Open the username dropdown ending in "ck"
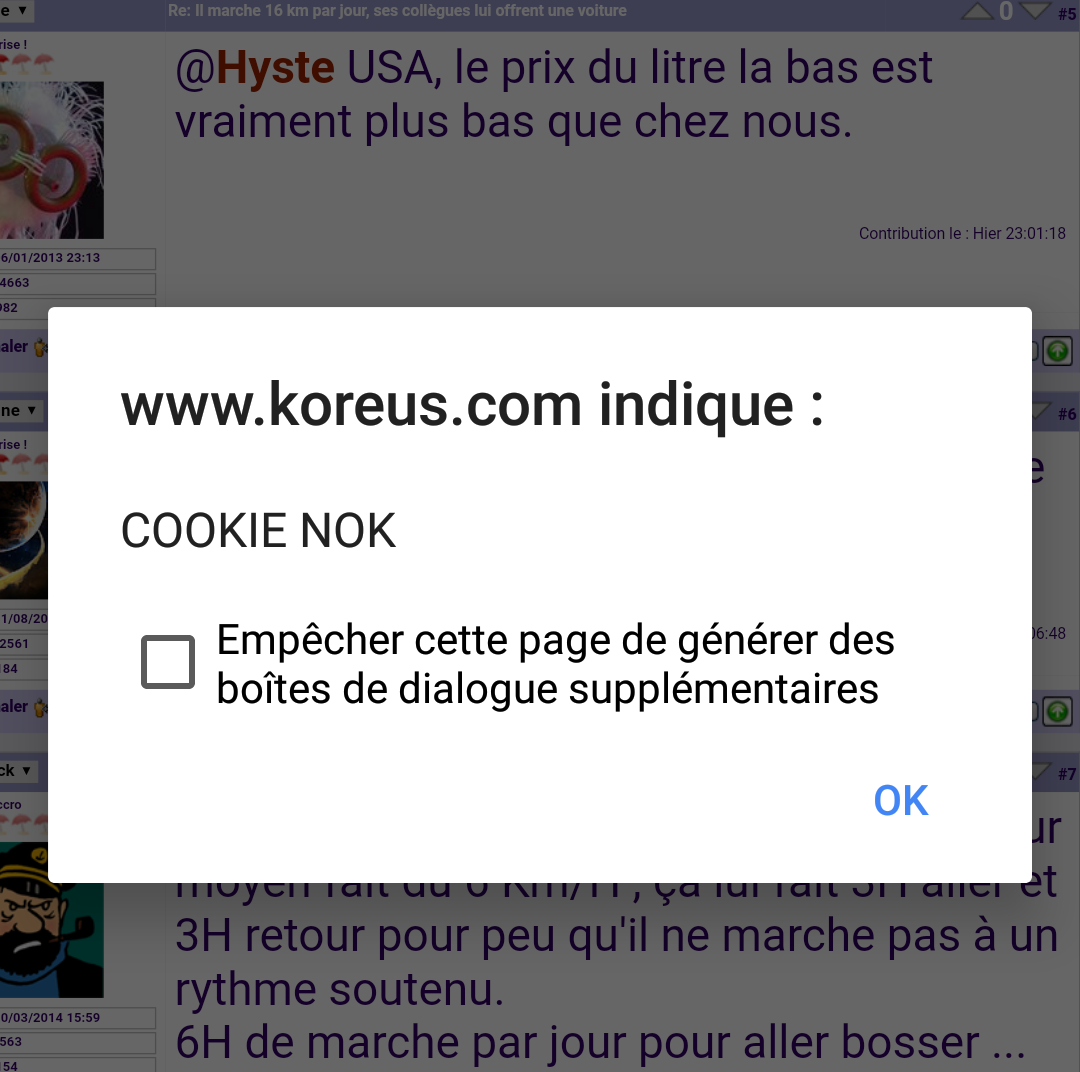Image resolution: width=1080 pixels, height=1072 pixels. (x=17, y=771)
